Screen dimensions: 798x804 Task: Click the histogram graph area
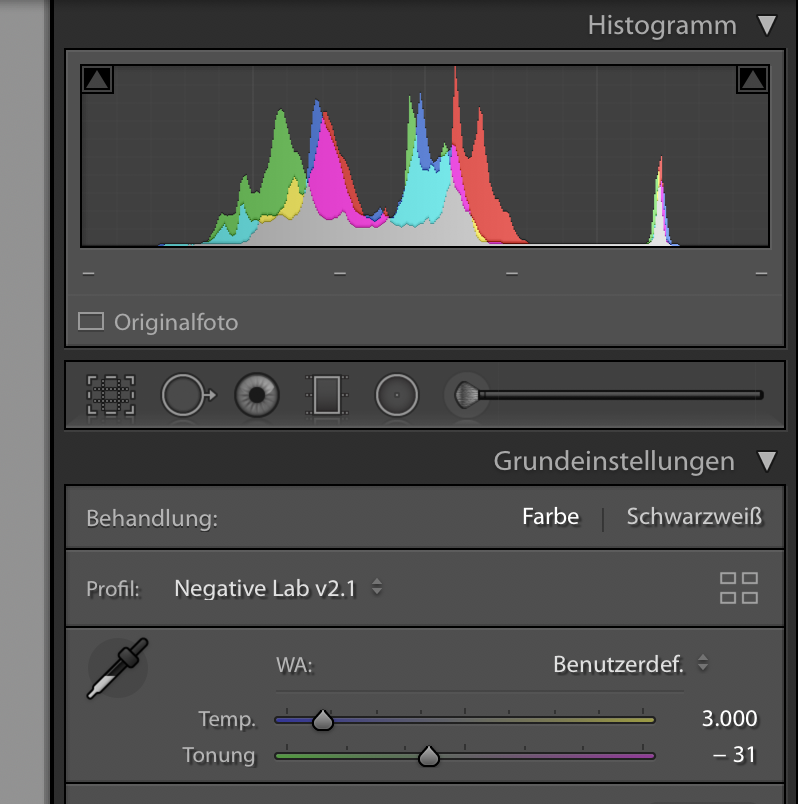coord(425,156)
